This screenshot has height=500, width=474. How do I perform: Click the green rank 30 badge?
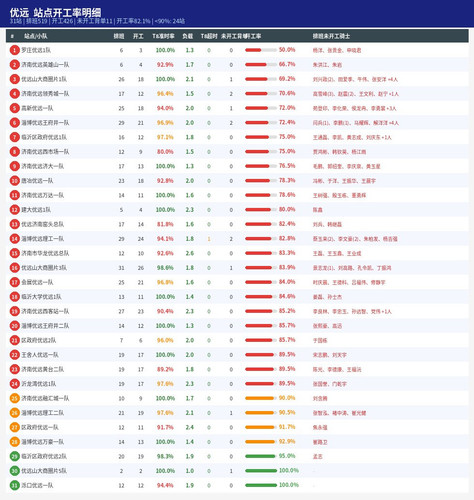point(14,471)
